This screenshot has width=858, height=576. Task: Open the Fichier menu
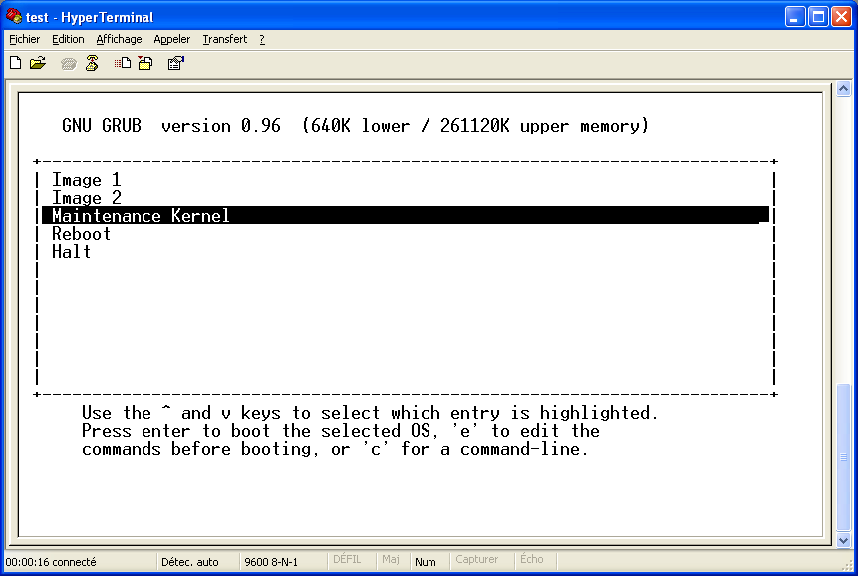(x=25, y=39)
